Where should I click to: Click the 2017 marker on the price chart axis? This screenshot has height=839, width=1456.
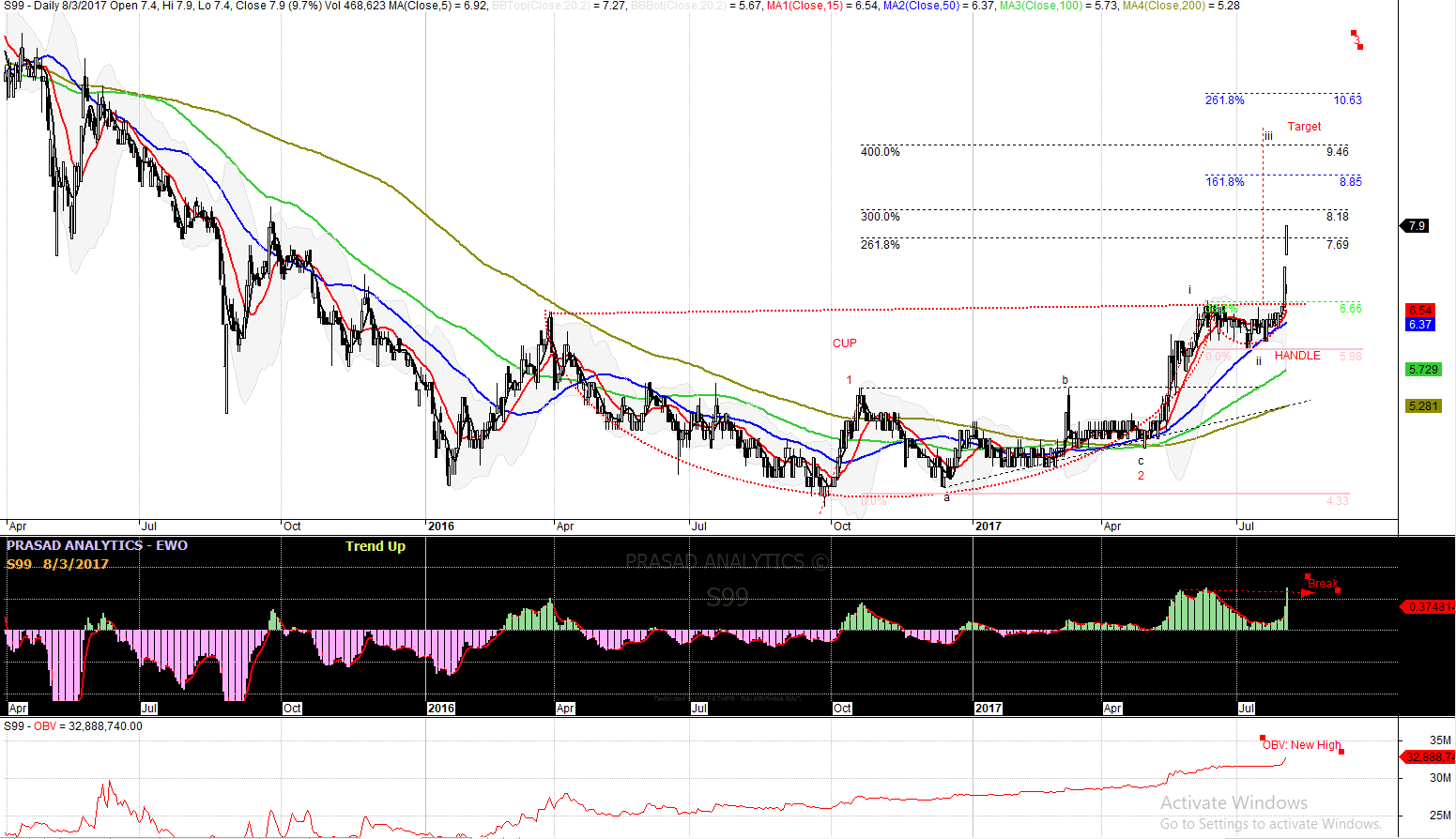988,526
